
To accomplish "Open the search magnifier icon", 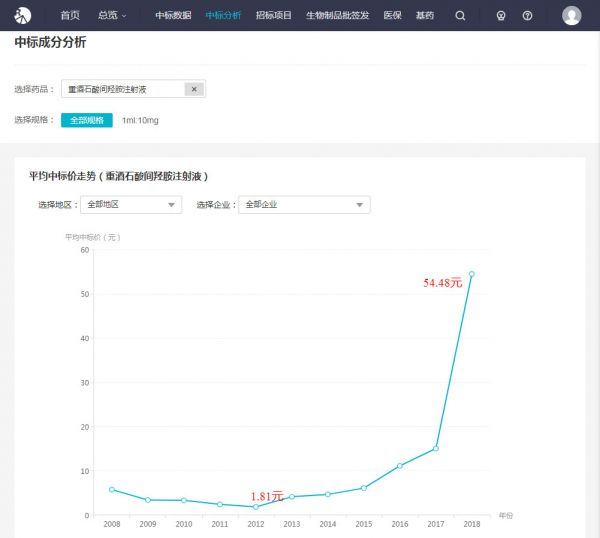I will click(x=460, y=16).
